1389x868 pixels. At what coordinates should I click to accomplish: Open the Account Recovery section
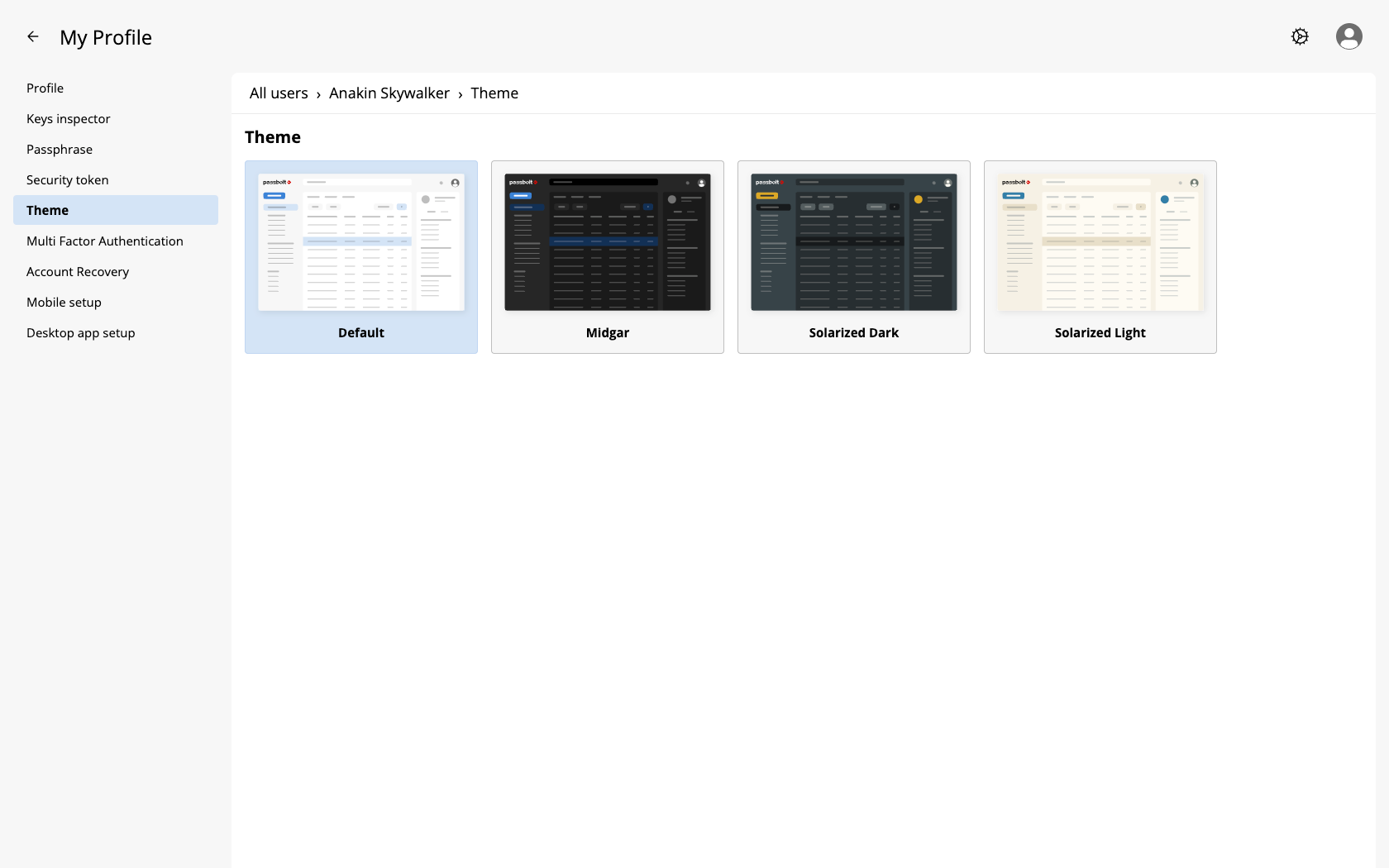116,272
